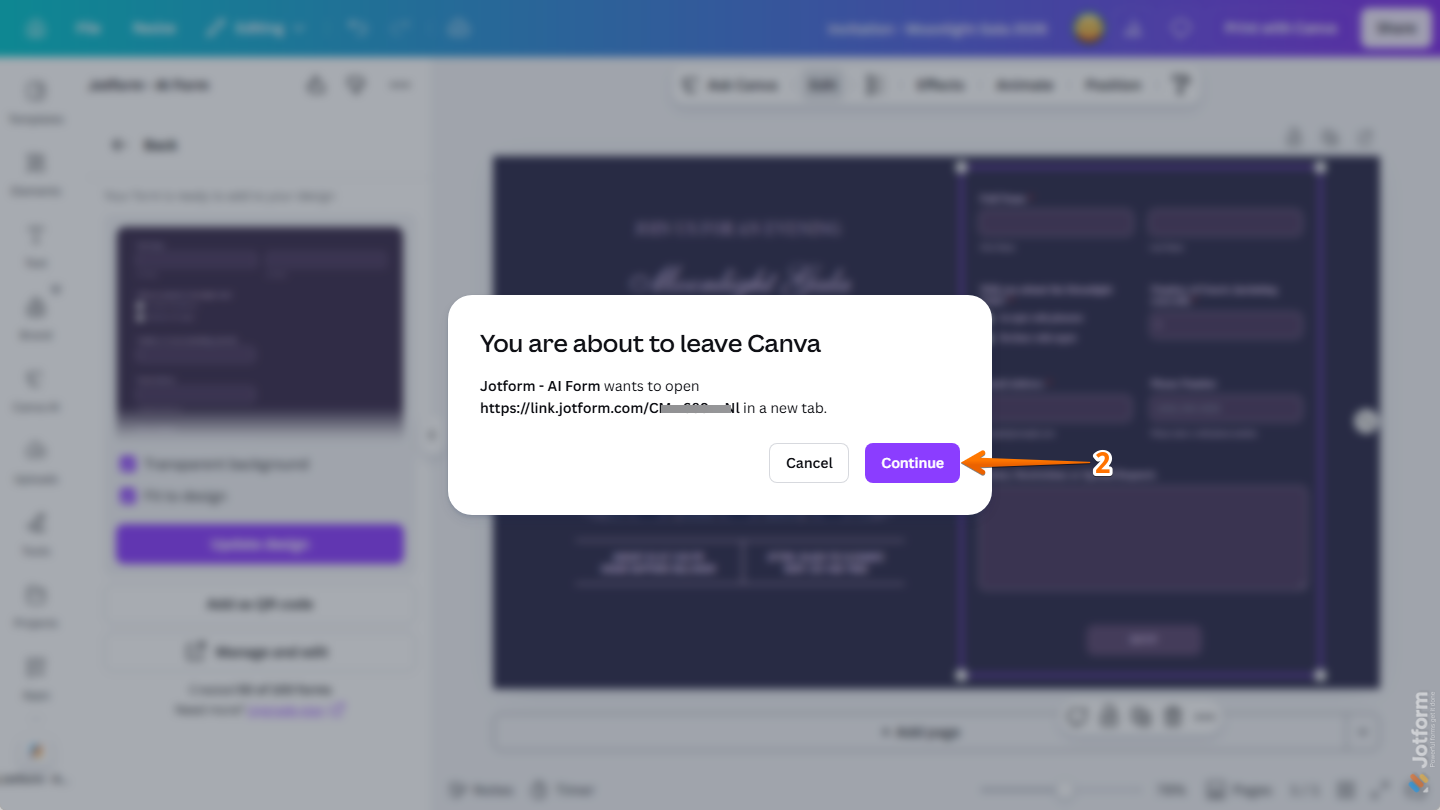The width and height of the screenshot is (1440, 810).
Task: Click the Add page bar below the canvas
Action: coord(920,732)
